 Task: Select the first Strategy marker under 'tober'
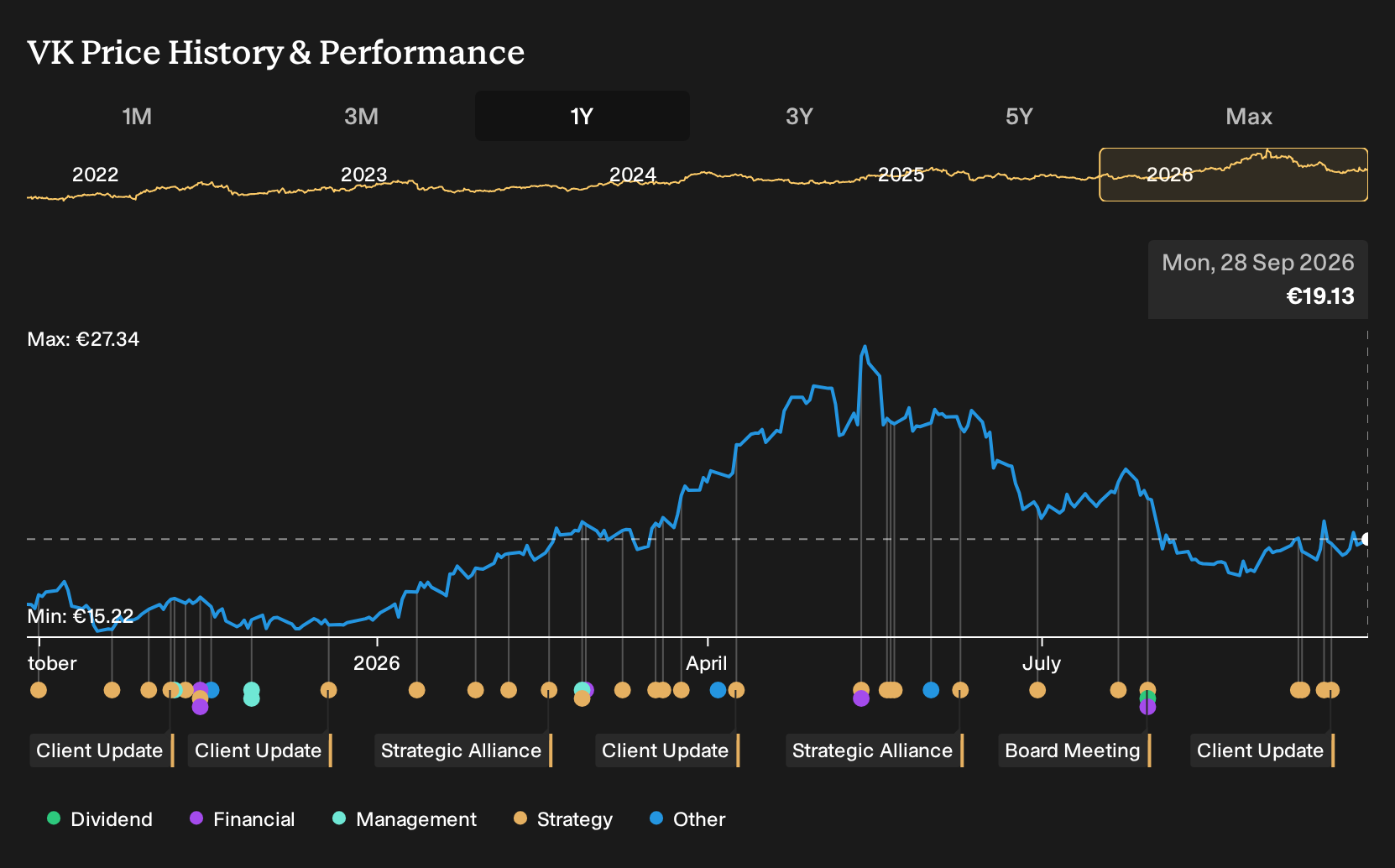pyautogui.click(x=39, y=690)
